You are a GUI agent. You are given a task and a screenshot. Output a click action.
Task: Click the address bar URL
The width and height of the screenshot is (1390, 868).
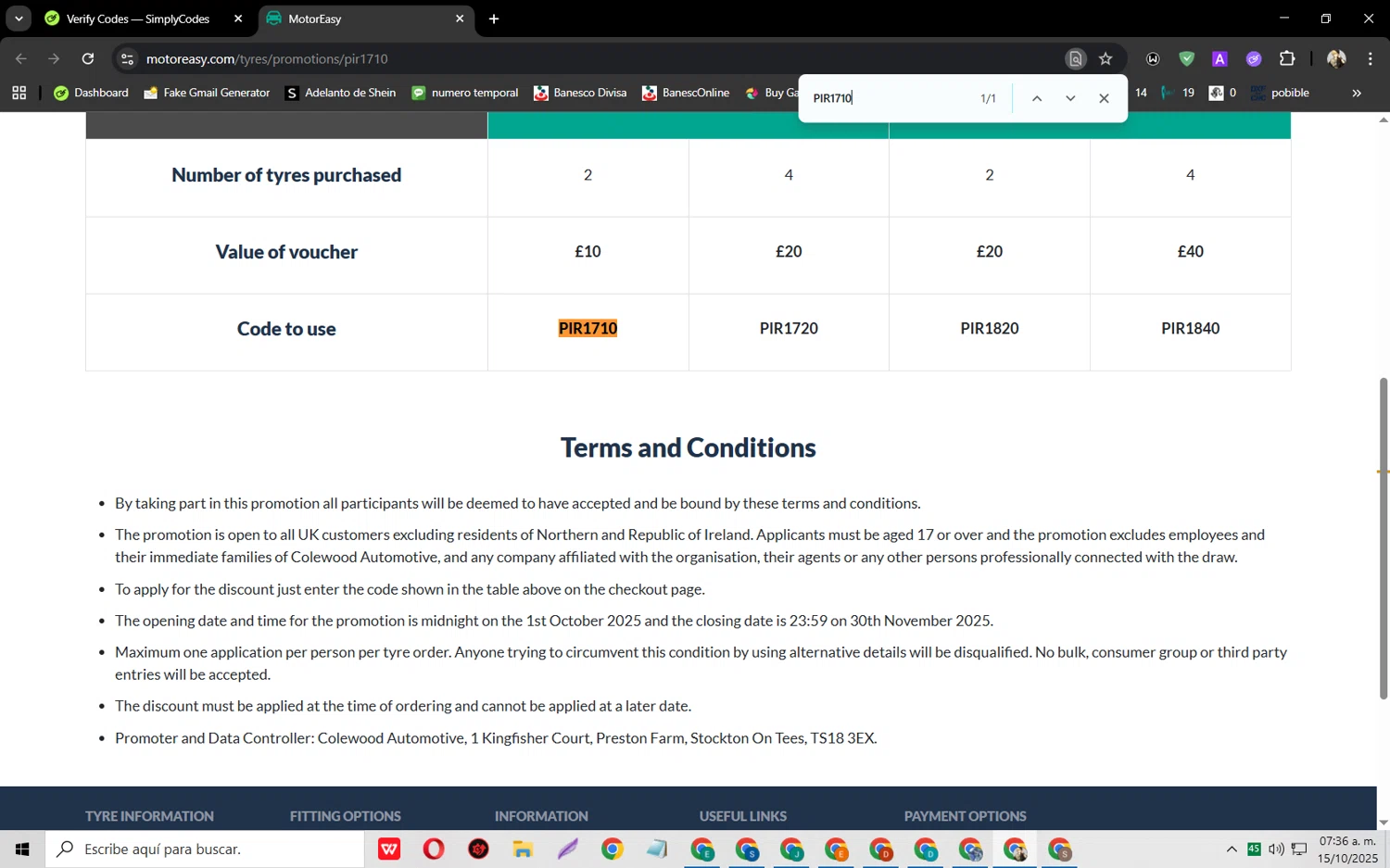[x=267, y=58]
